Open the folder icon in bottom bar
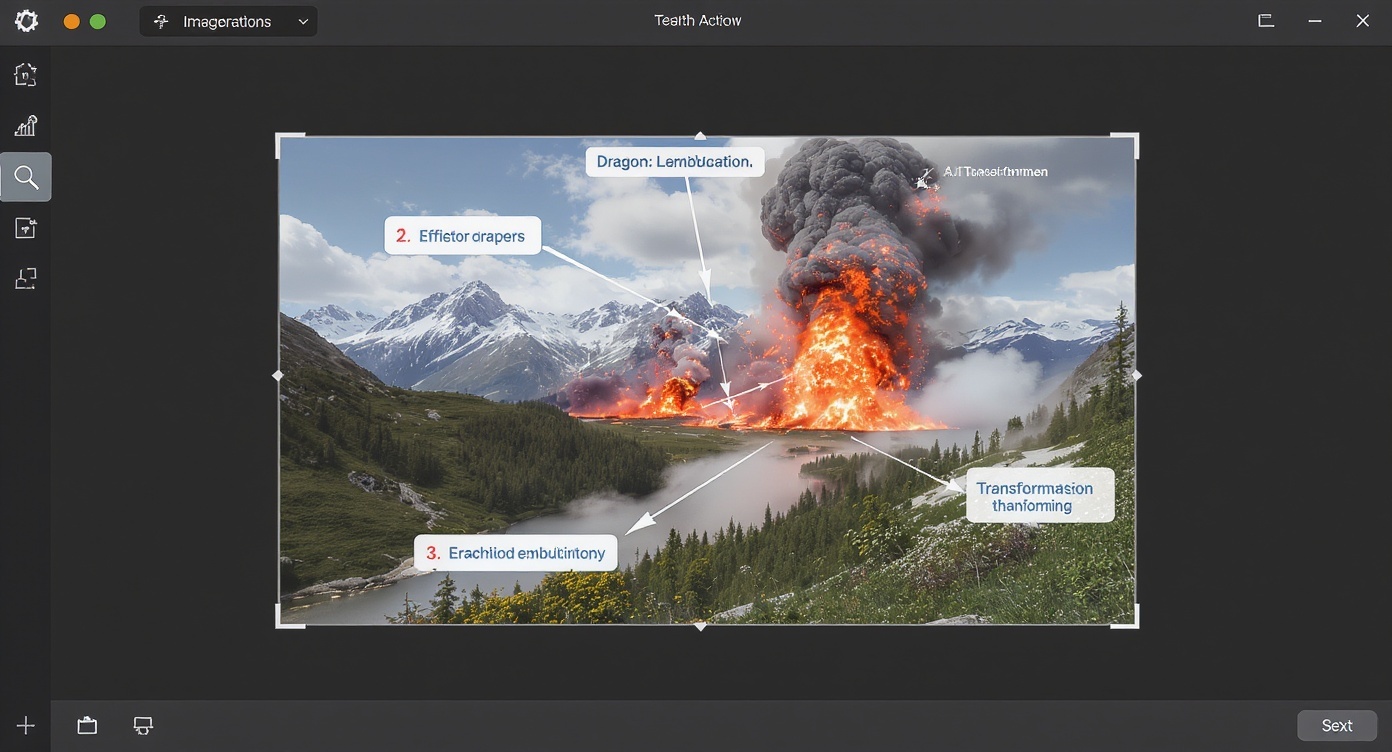1392x752 pixels. pos(88,726)
